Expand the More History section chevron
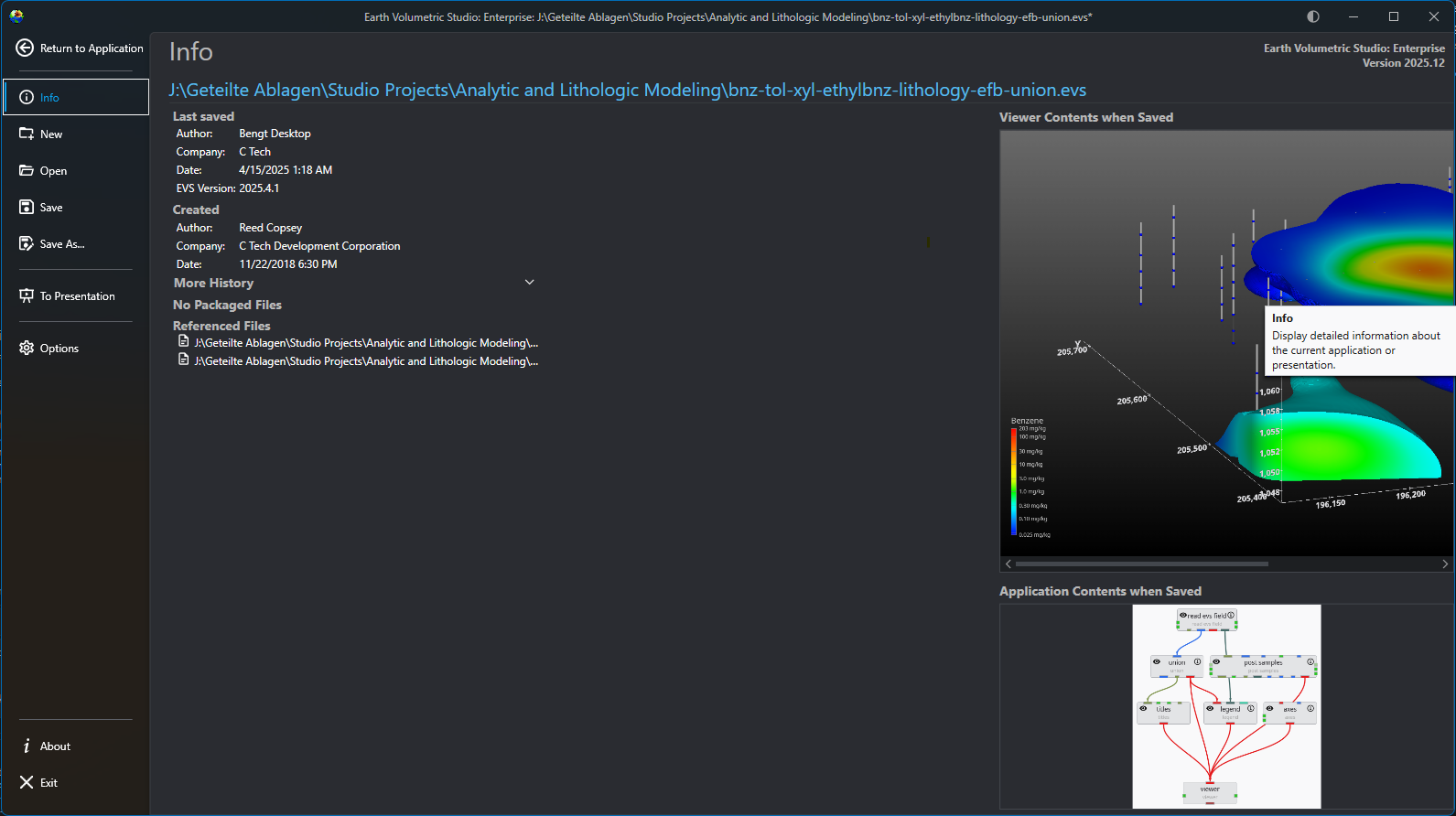This screenshot has height=816, width=1456. click(529, 283)
